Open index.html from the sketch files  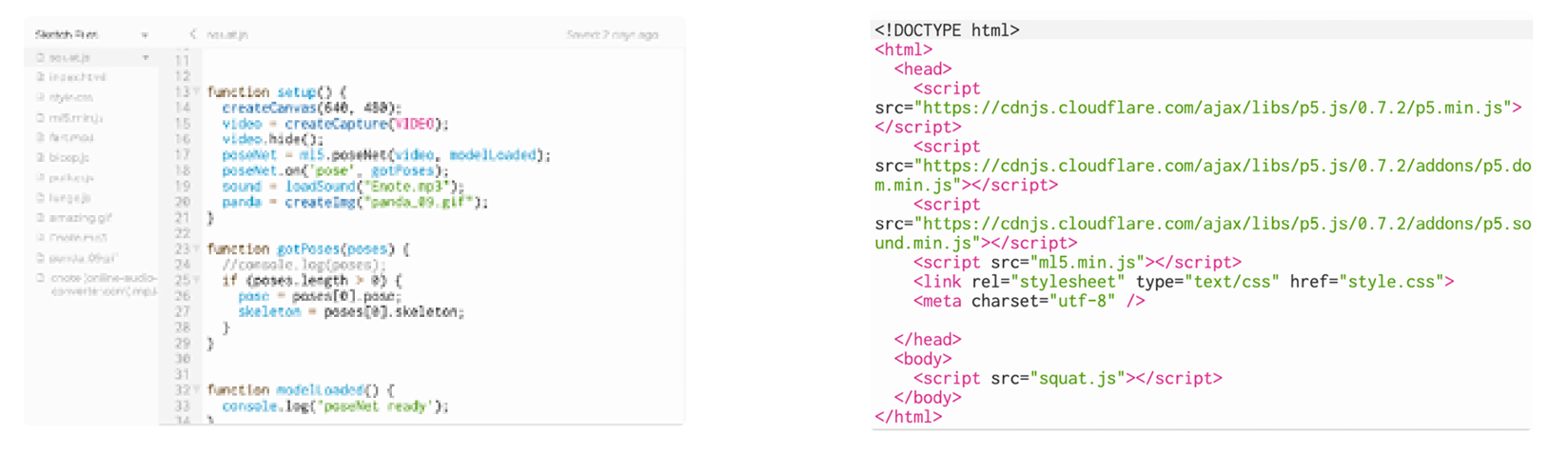coord(77,77)
